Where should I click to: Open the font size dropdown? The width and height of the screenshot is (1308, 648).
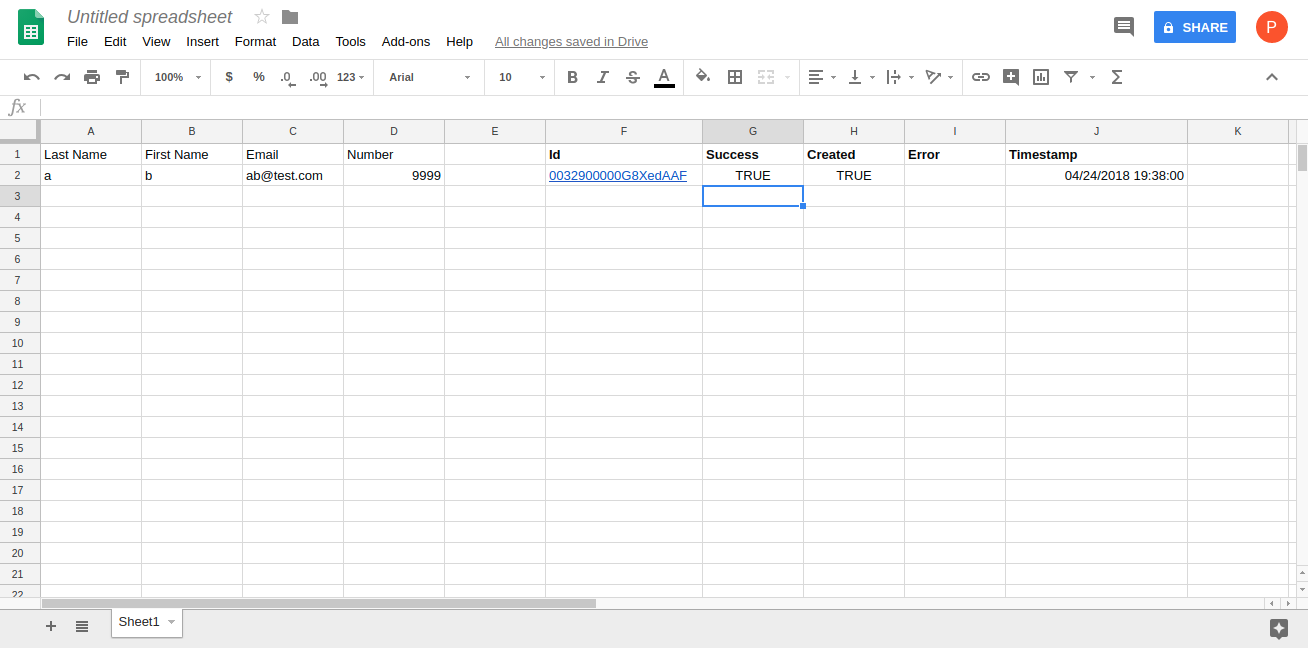(522, 77)
